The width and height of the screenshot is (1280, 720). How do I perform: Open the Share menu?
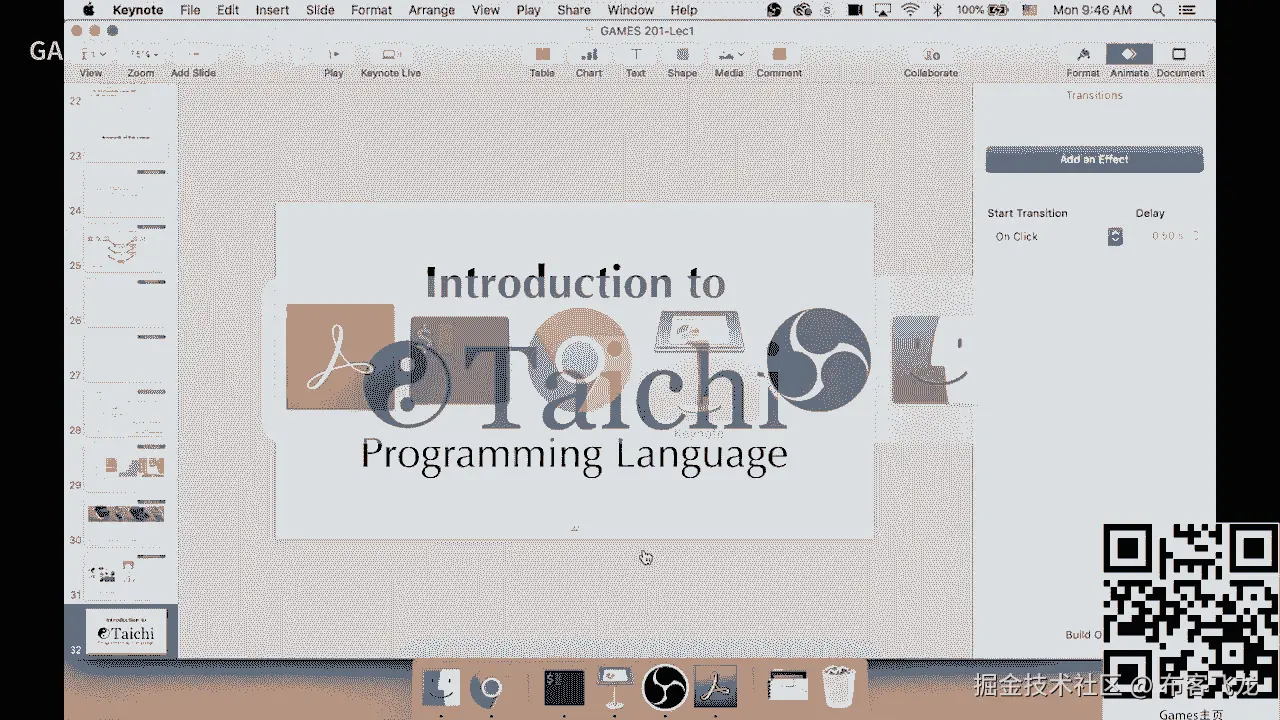coord(574,10)
